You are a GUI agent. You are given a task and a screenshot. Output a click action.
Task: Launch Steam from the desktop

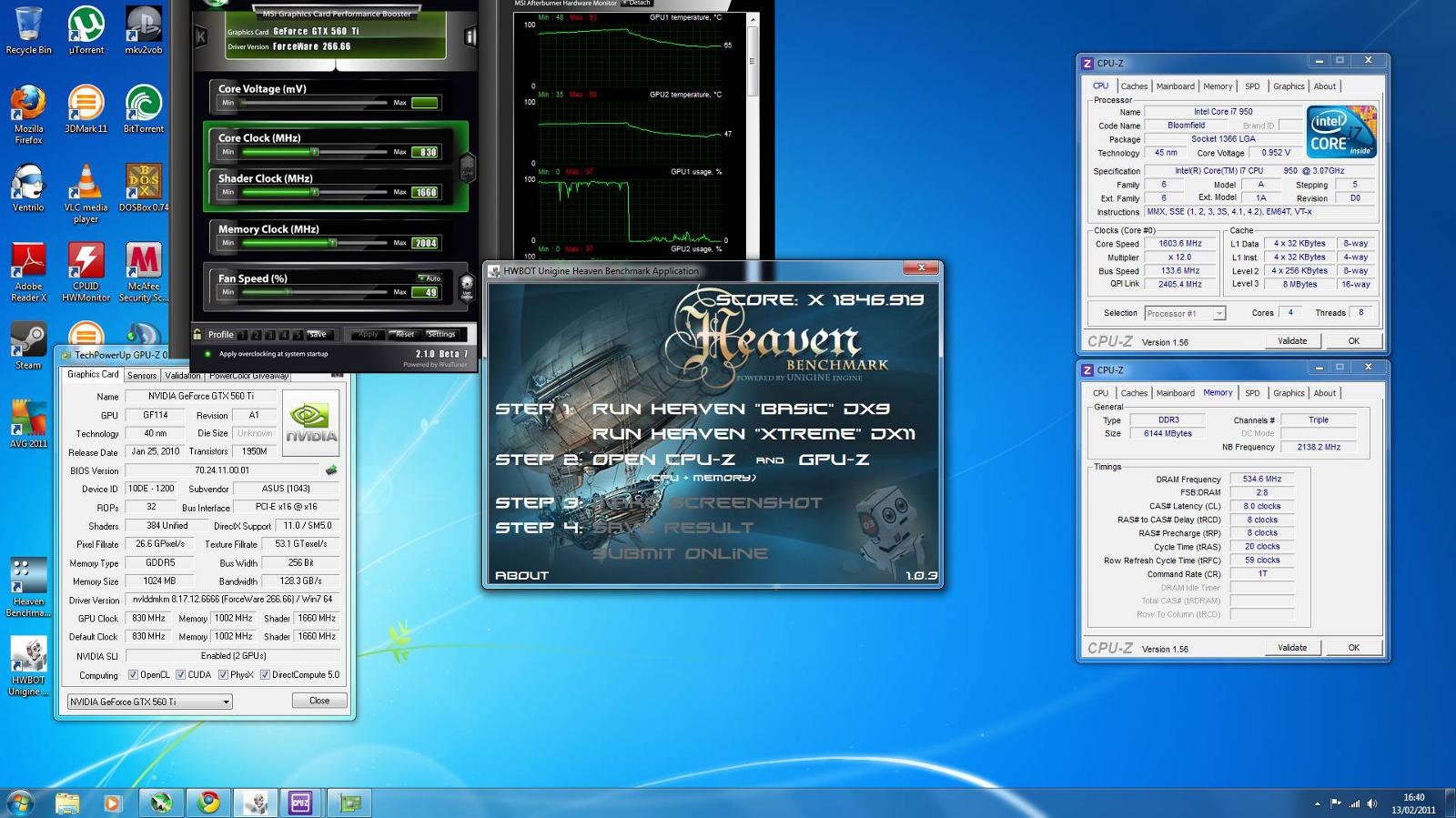(28, 347)
